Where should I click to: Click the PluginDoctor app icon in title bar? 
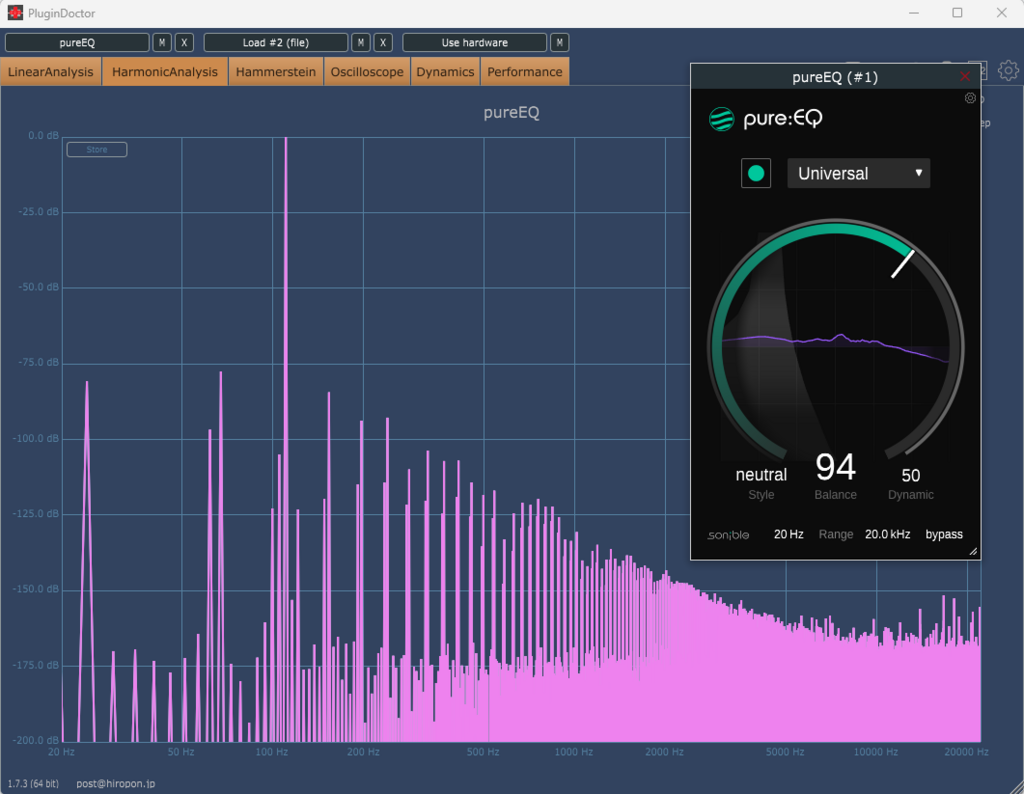click(14, 12)
